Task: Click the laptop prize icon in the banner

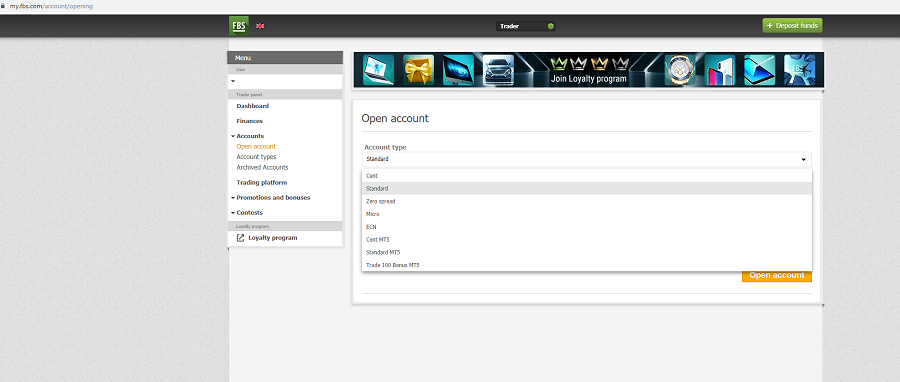Action: 378,70
